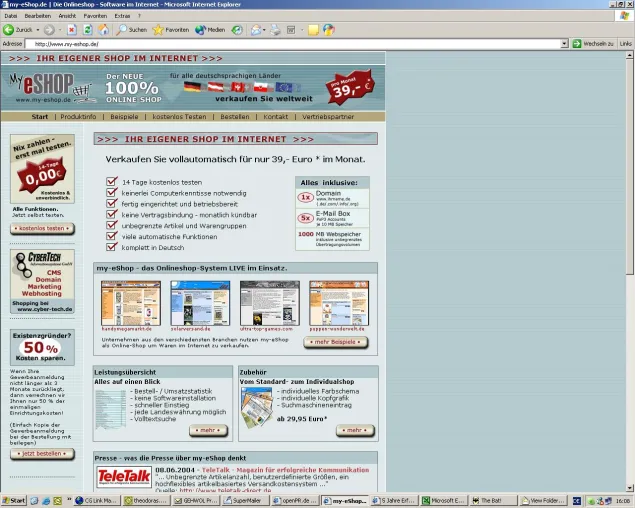Open the Beispiele navigation tab

click(124, 117)
